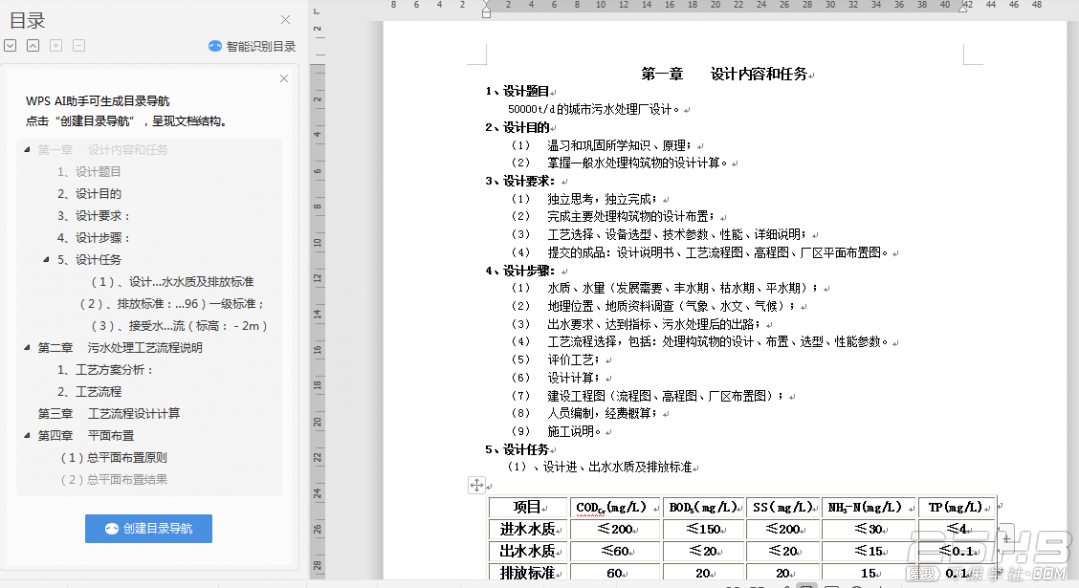Click table cell ≤150 under BOD5
Image resolution: width=1079 pixels, height=588 pixels.
[x=703, y=529]
